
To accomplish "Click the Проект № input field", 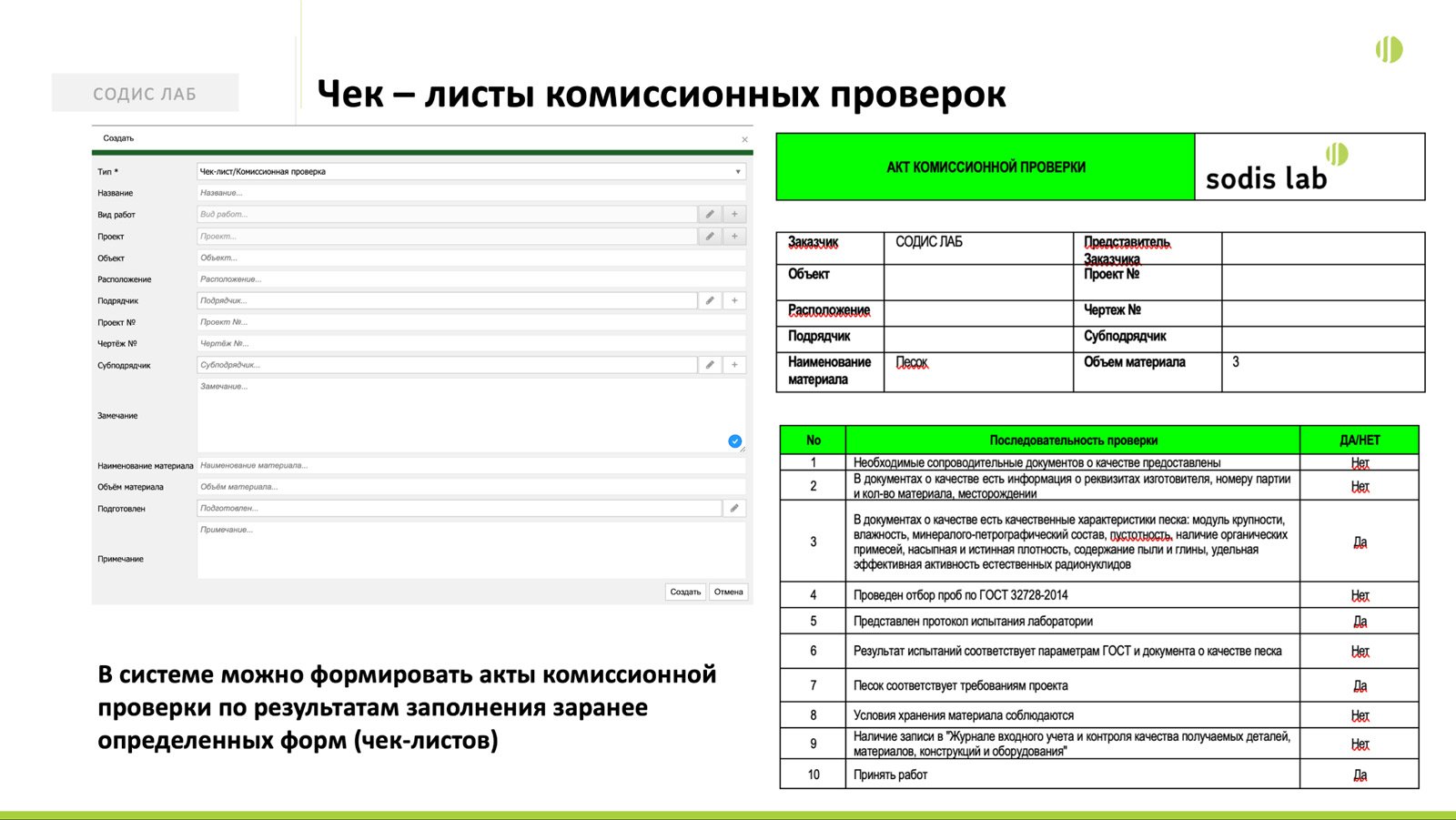I will [x=471, y=322].
